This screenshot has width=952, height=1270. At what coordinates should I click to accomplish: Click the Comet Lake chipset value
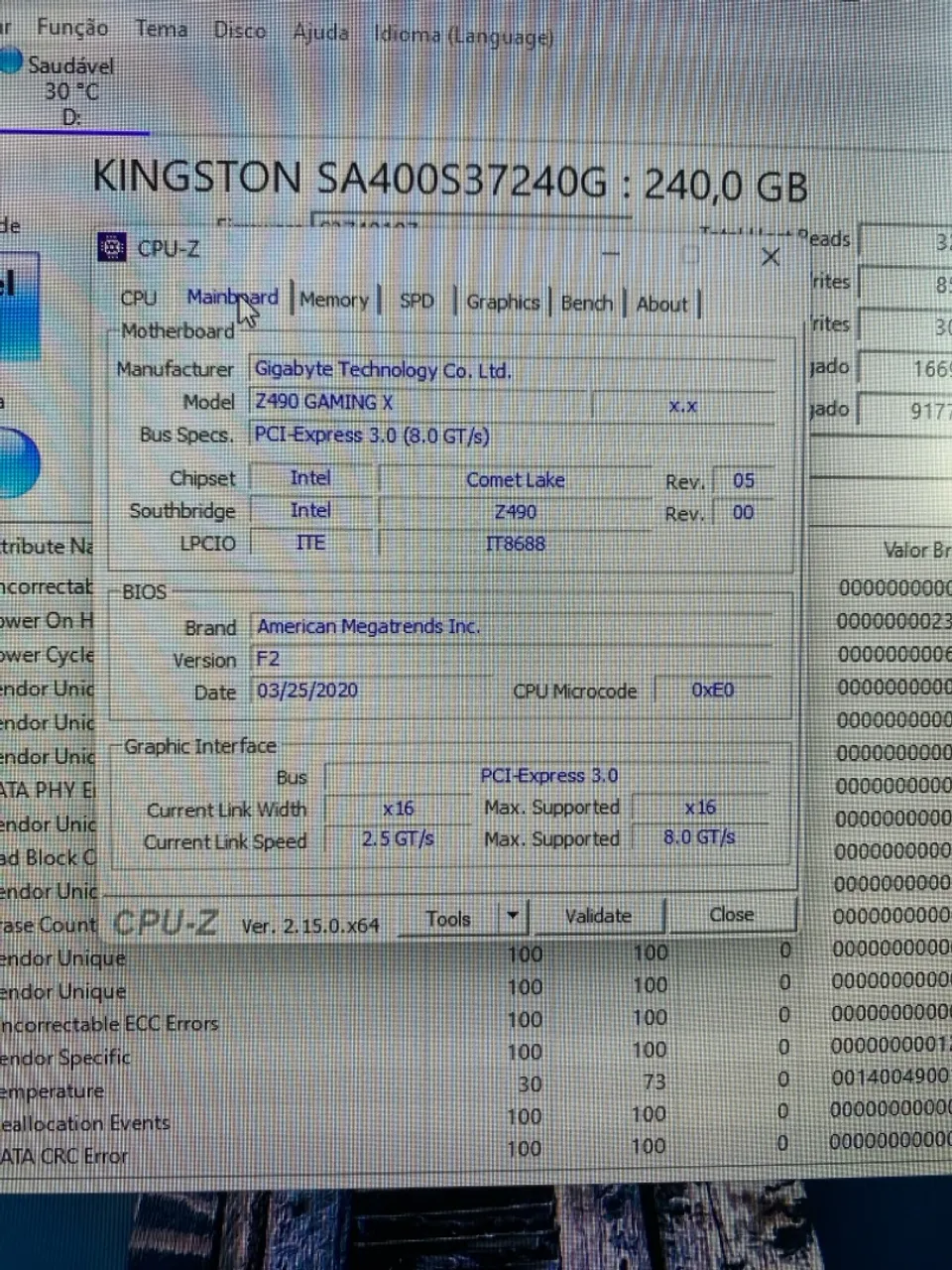tap(516, 480)
